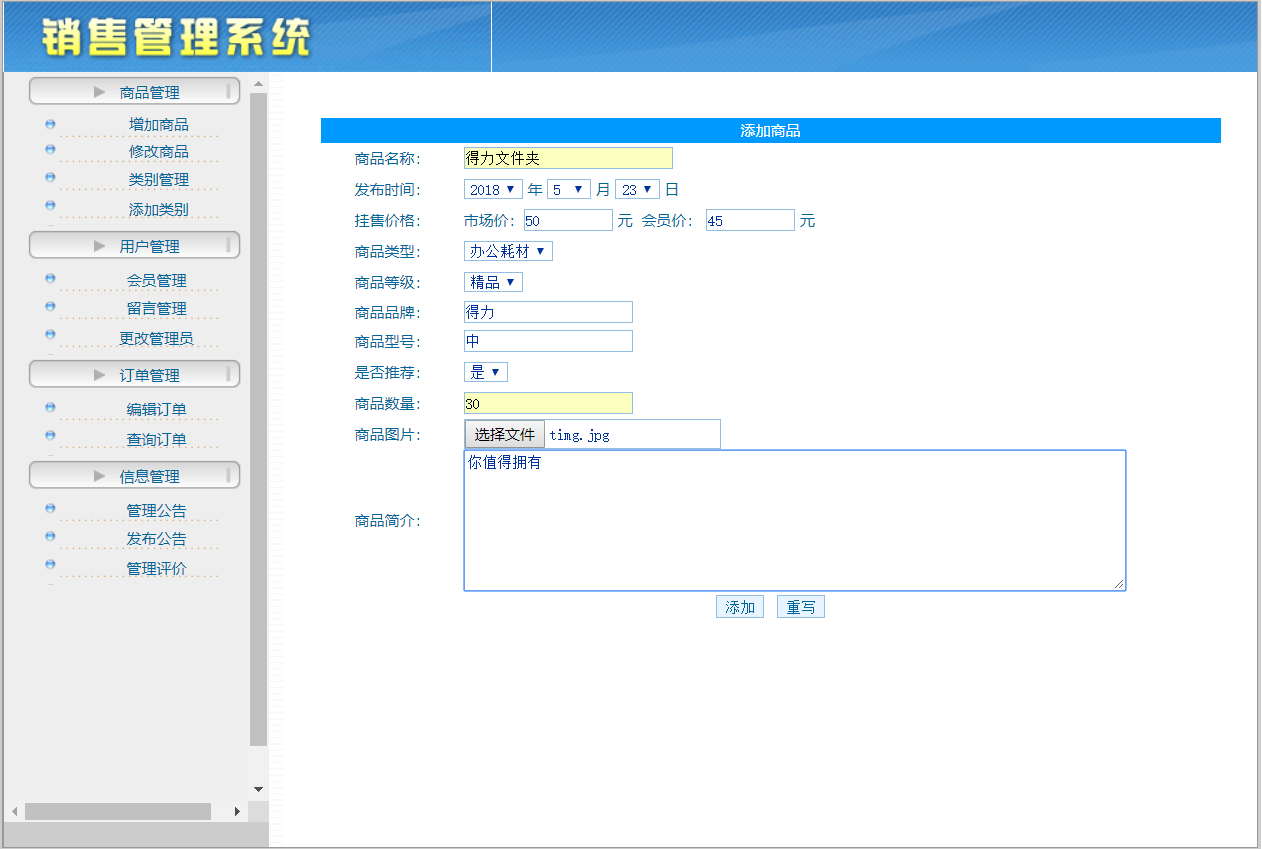Go to 留言管理 in the sidebar
The height and width of the screenshot is (849, 1262).
pos(156,309)
